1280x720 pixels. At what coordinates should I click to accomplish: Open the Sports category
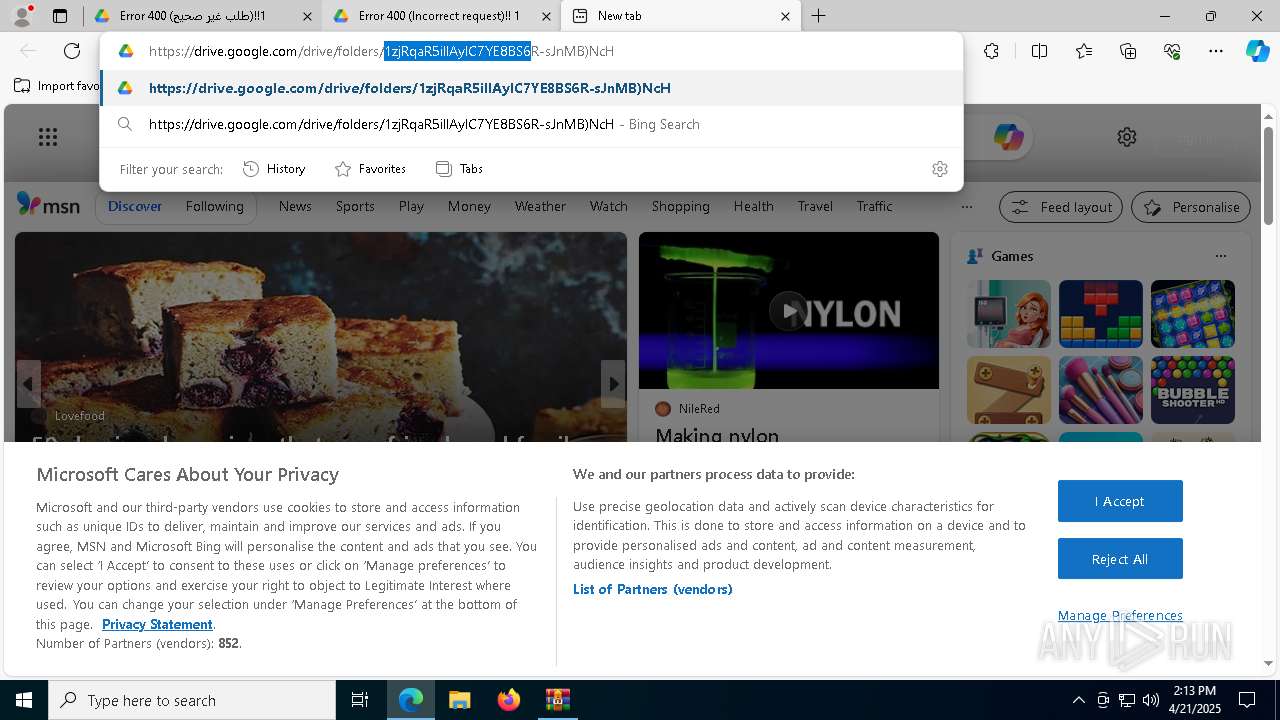pyautogui.click(x=355, y=206)
